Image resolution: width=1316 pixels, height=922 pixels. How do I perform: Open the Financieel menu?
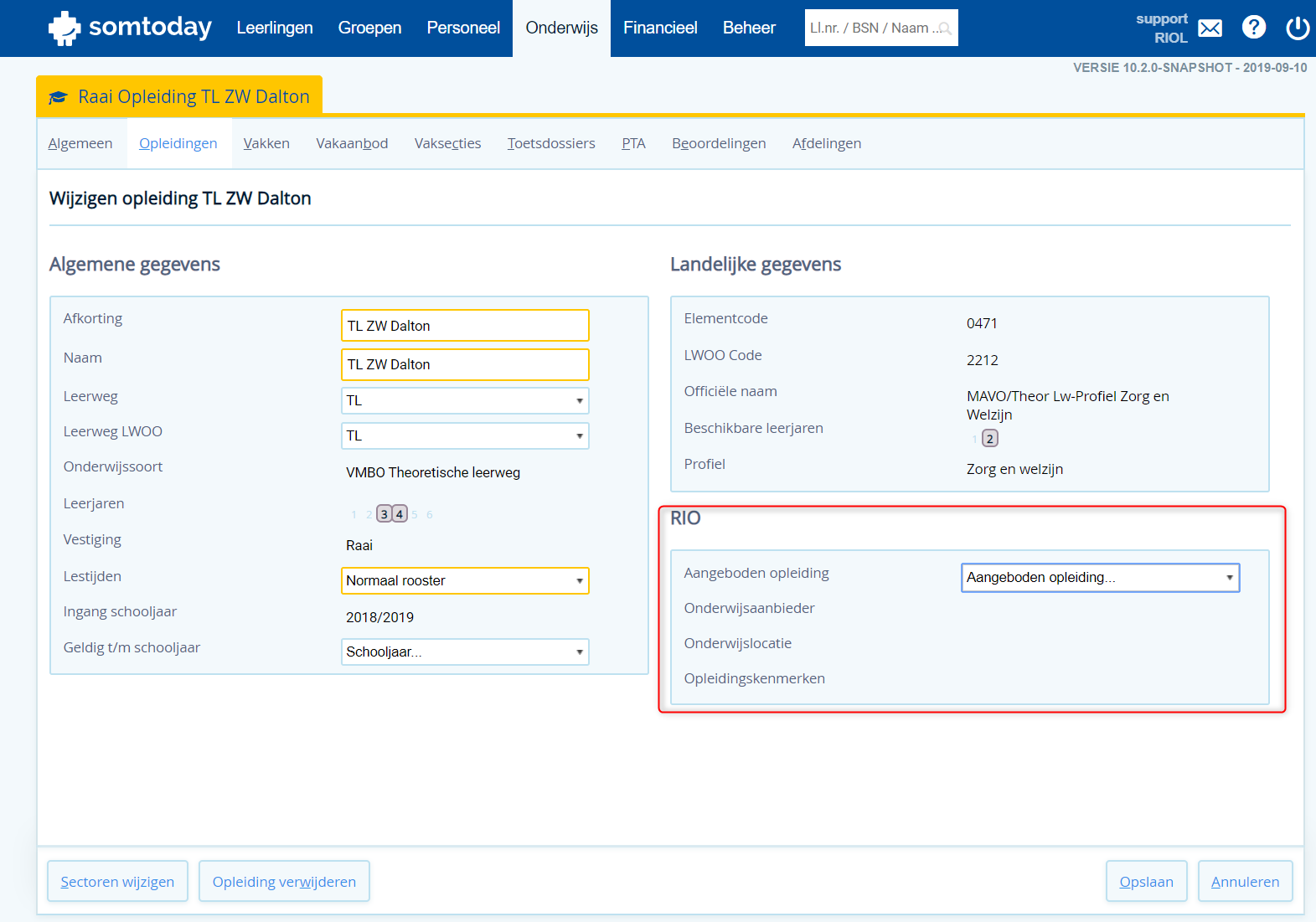(x=660, y=28)
